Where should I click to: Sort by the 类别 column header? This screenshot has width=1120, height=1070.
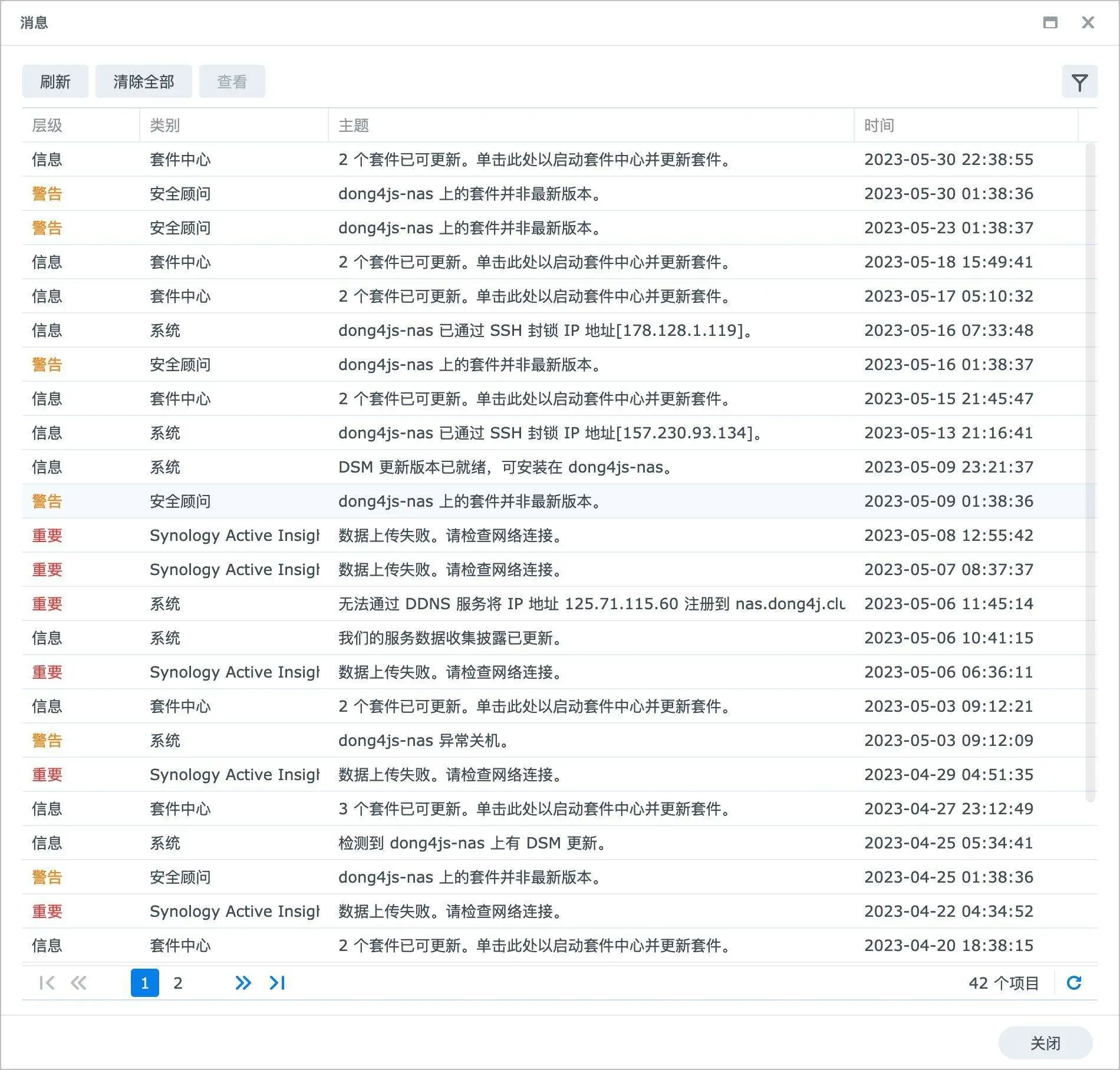(x=164, y=126)
